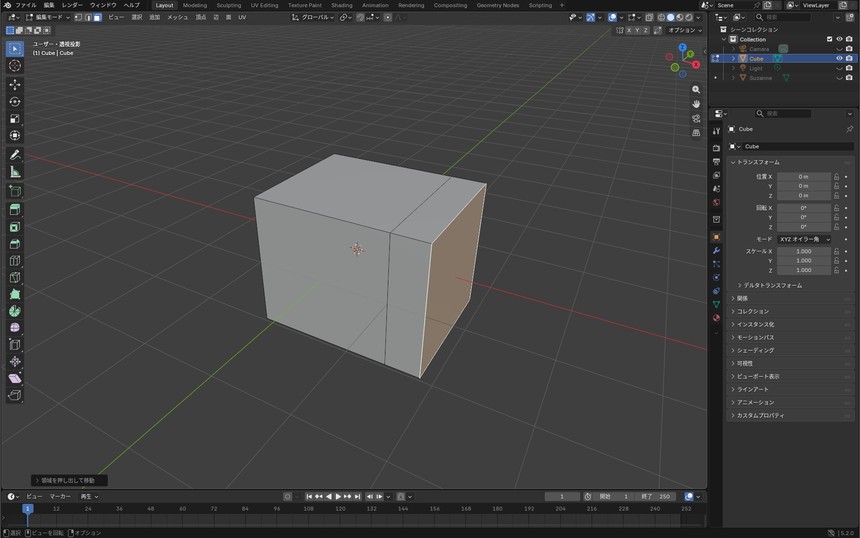860x538 pixels.
Task: Click the Scale X value field
Action: tap(804, 251)
